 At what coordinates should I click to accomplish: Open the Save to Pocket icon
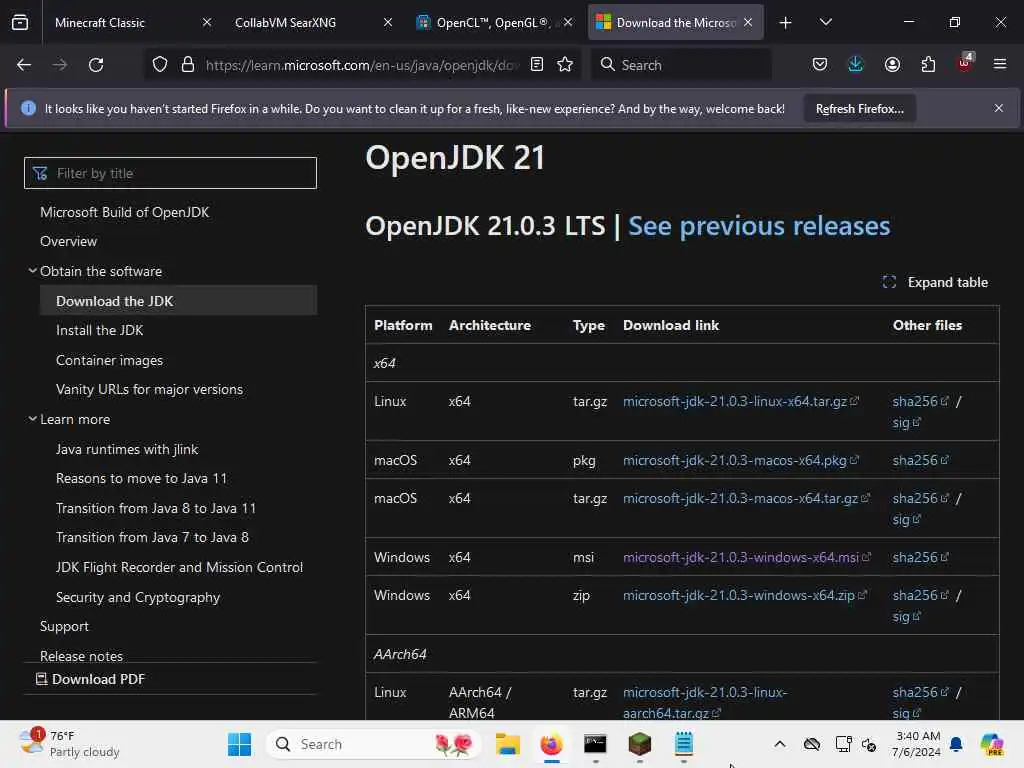820,65
